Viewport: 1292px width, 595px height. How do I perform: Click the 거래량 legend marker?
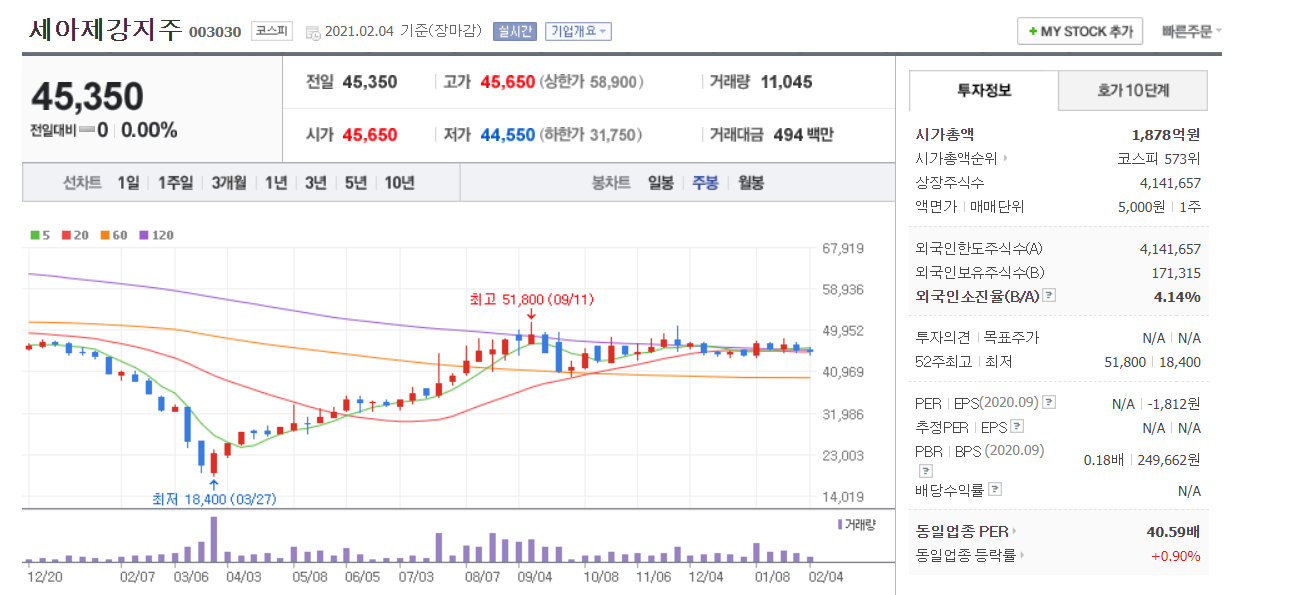(x=840, y=524)
